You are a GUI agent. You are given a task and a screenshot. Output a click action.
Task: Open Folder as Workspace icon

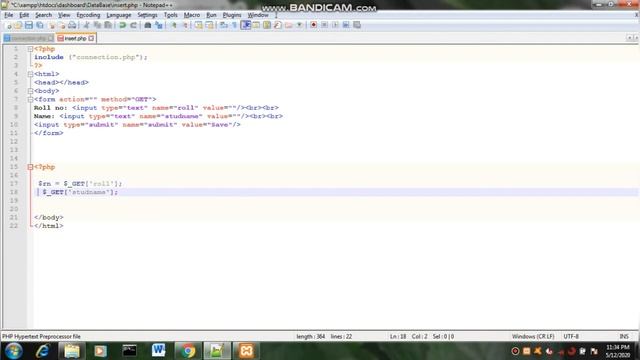pos(289,25)
